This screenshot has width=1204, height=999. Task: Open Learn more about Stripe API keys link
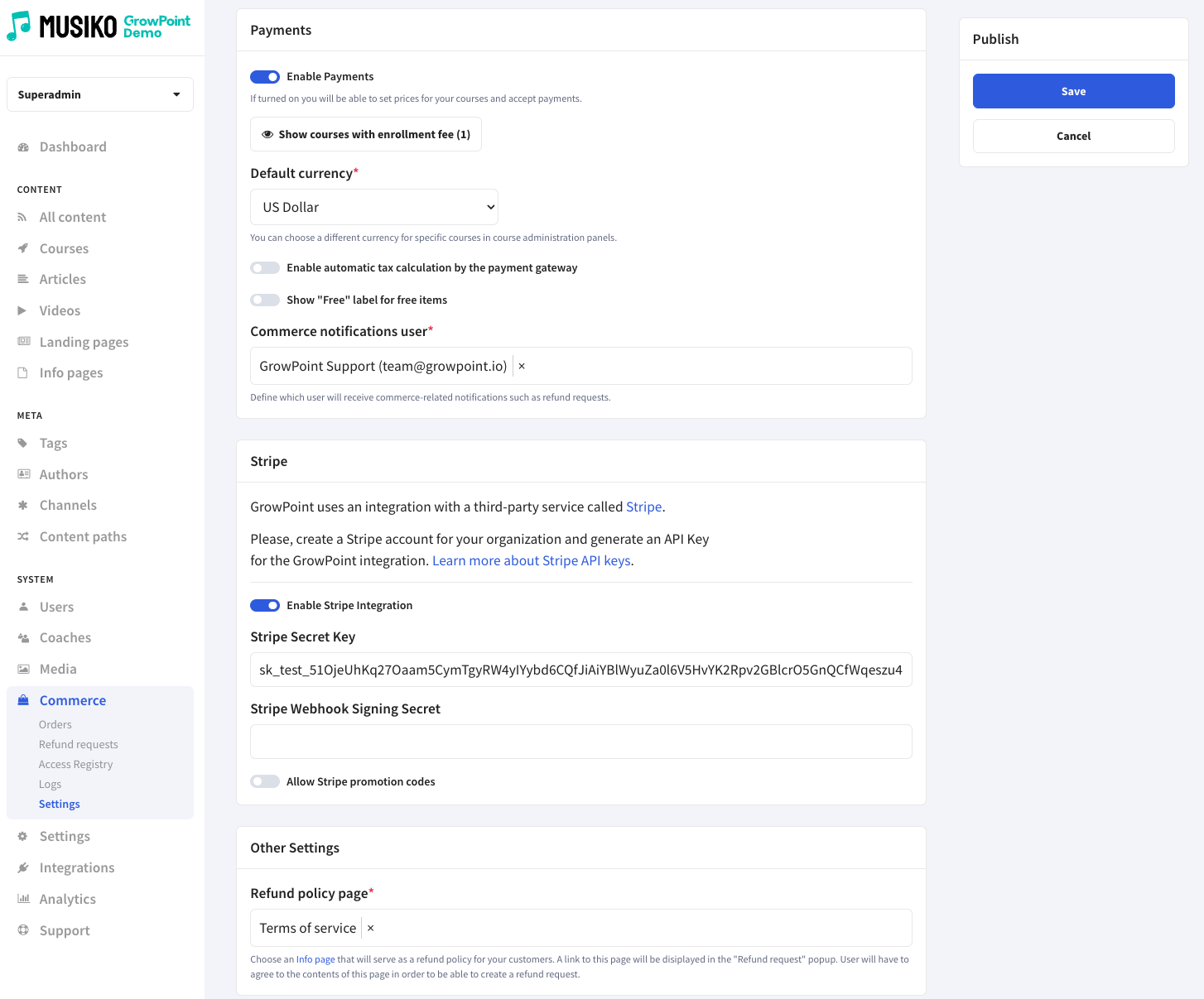pos(531,560)
